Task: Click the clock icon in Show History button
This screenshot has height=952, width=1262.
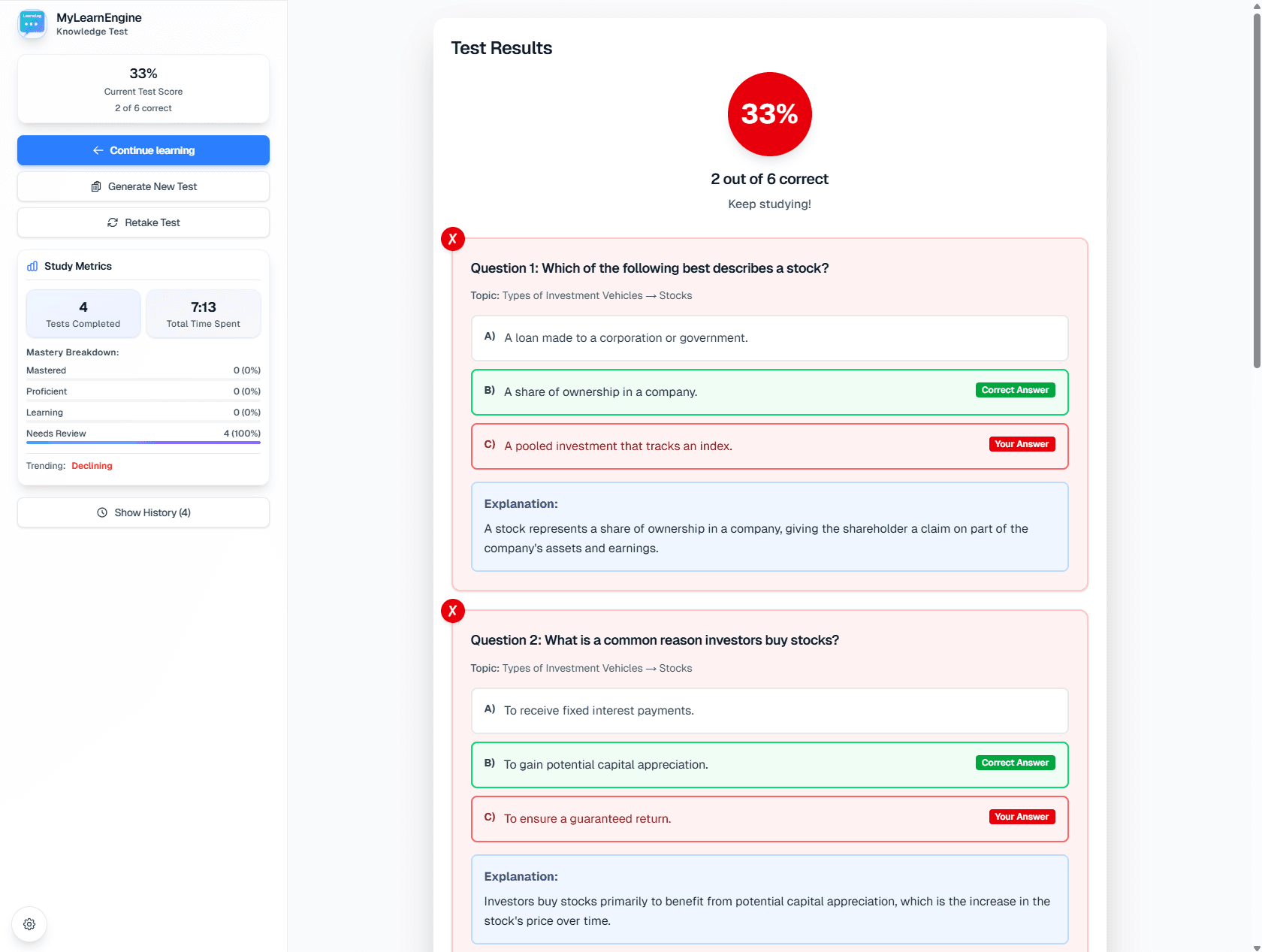Action: pyautogui.click(x=103, y=512)
